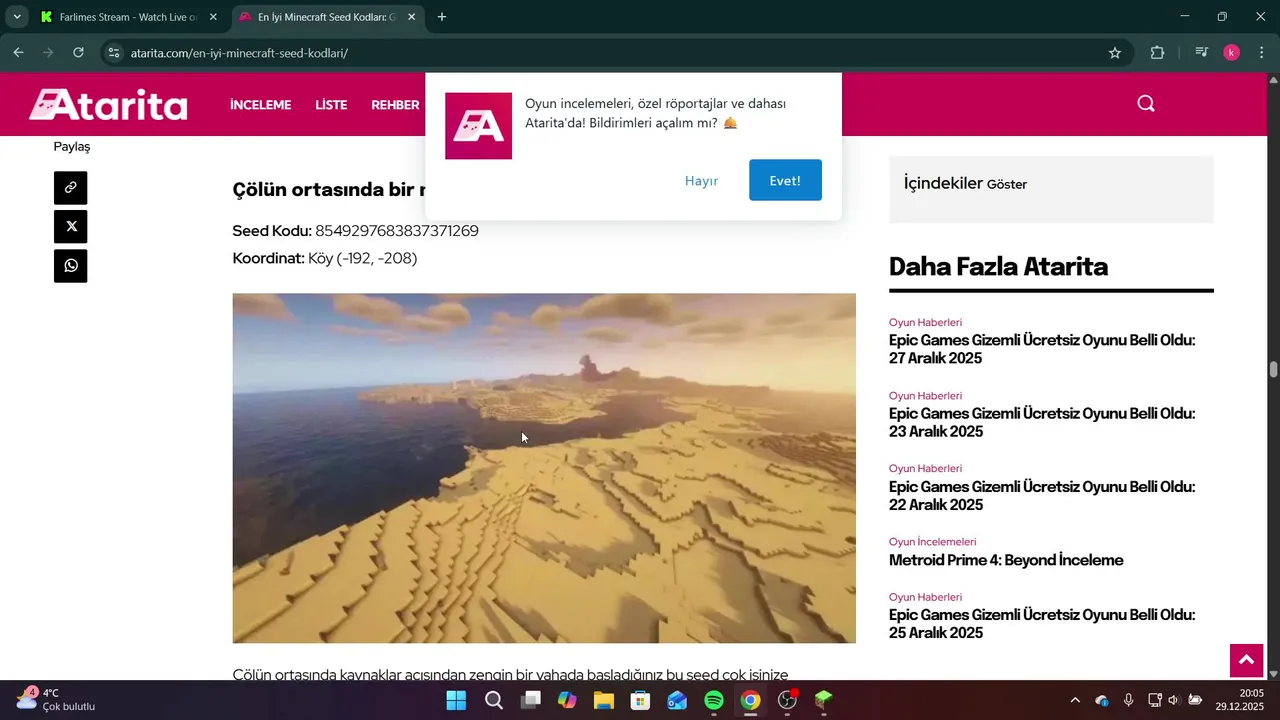Close the Minecraft Seed Kodları tab
The image size is (1280, 720).
(x=411, y=17)
